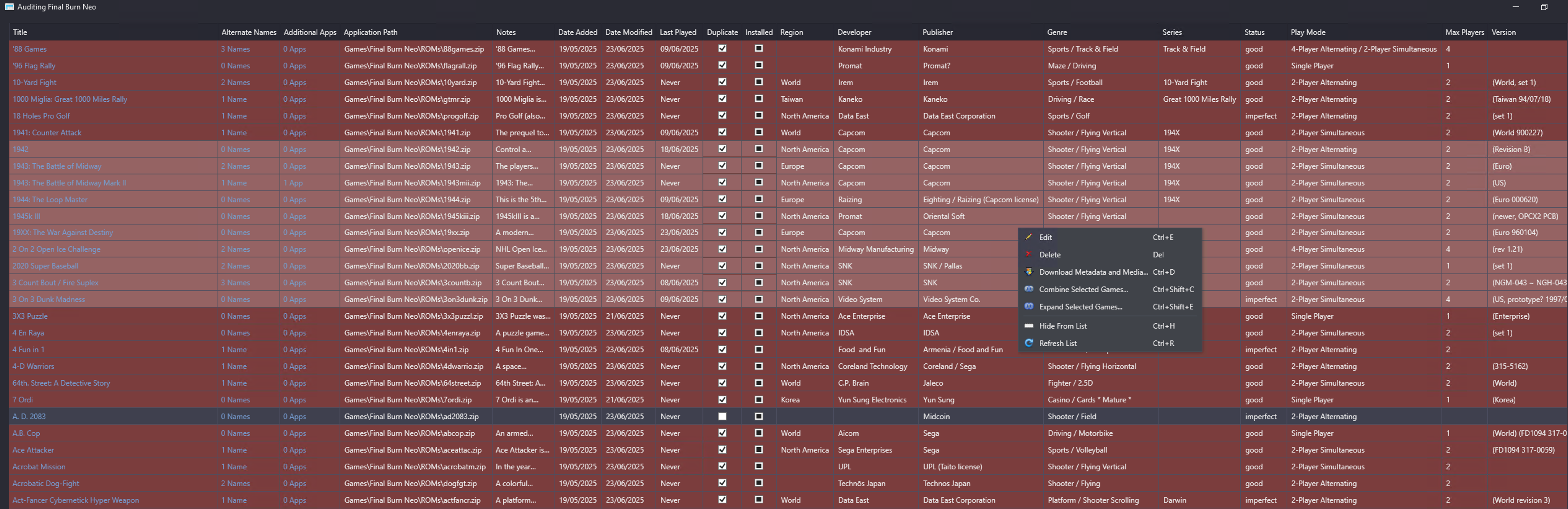This screenshot has width=1568, height=509.
Task: Toggle Installed checkbox for A. D. 2083
Action: pos(758,416)
